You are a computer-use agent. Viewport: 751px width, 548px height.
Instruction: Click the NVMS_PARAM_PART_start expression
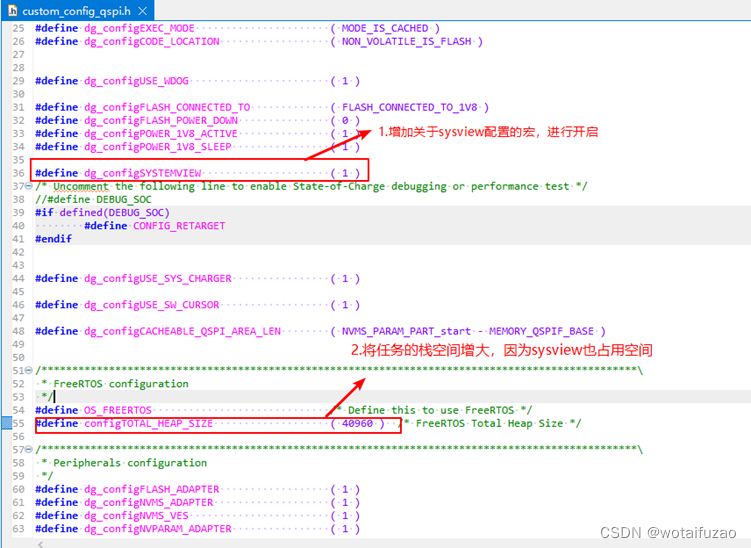[x=407, y=331]
